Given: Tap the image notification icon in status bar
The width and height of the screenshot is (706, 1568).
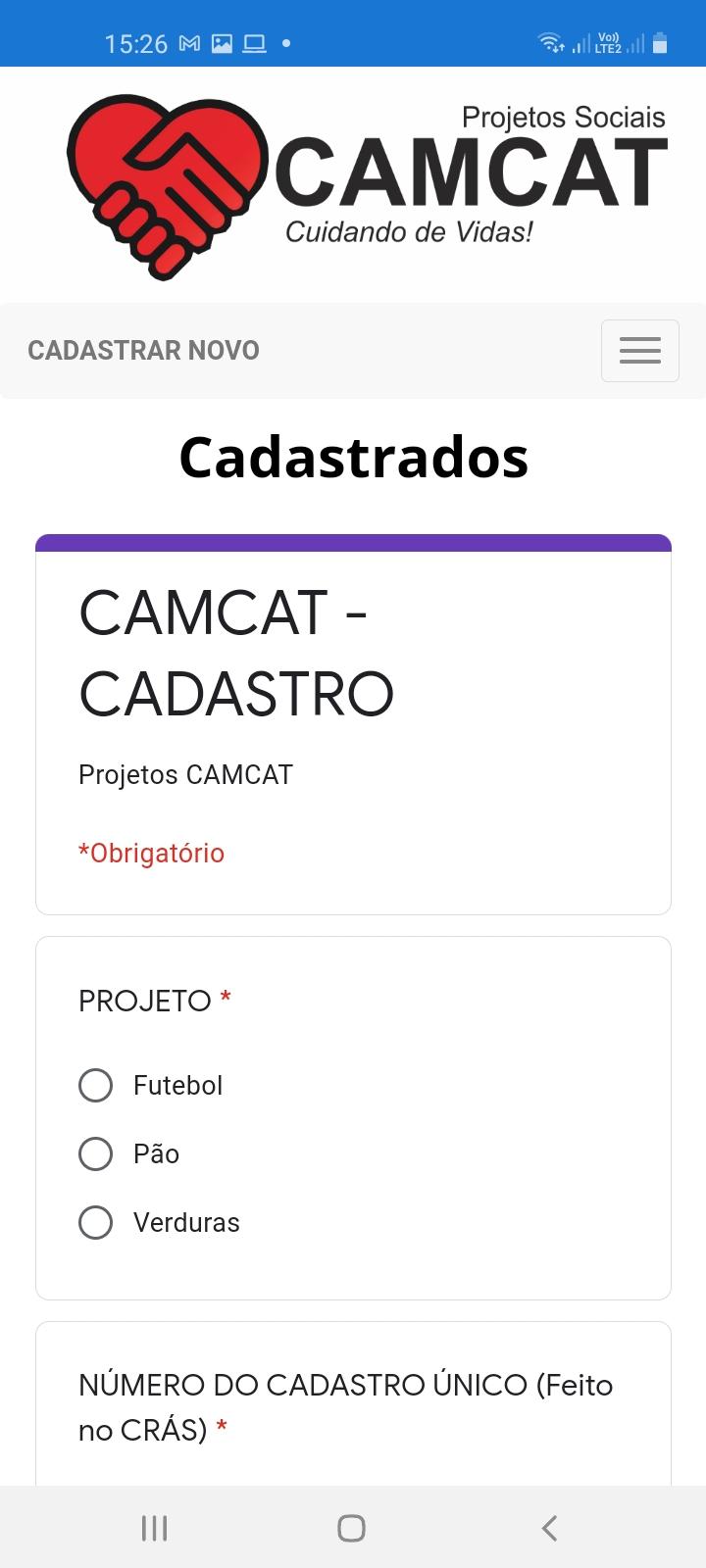Looking at the screenshot, I should coord(223,43).
